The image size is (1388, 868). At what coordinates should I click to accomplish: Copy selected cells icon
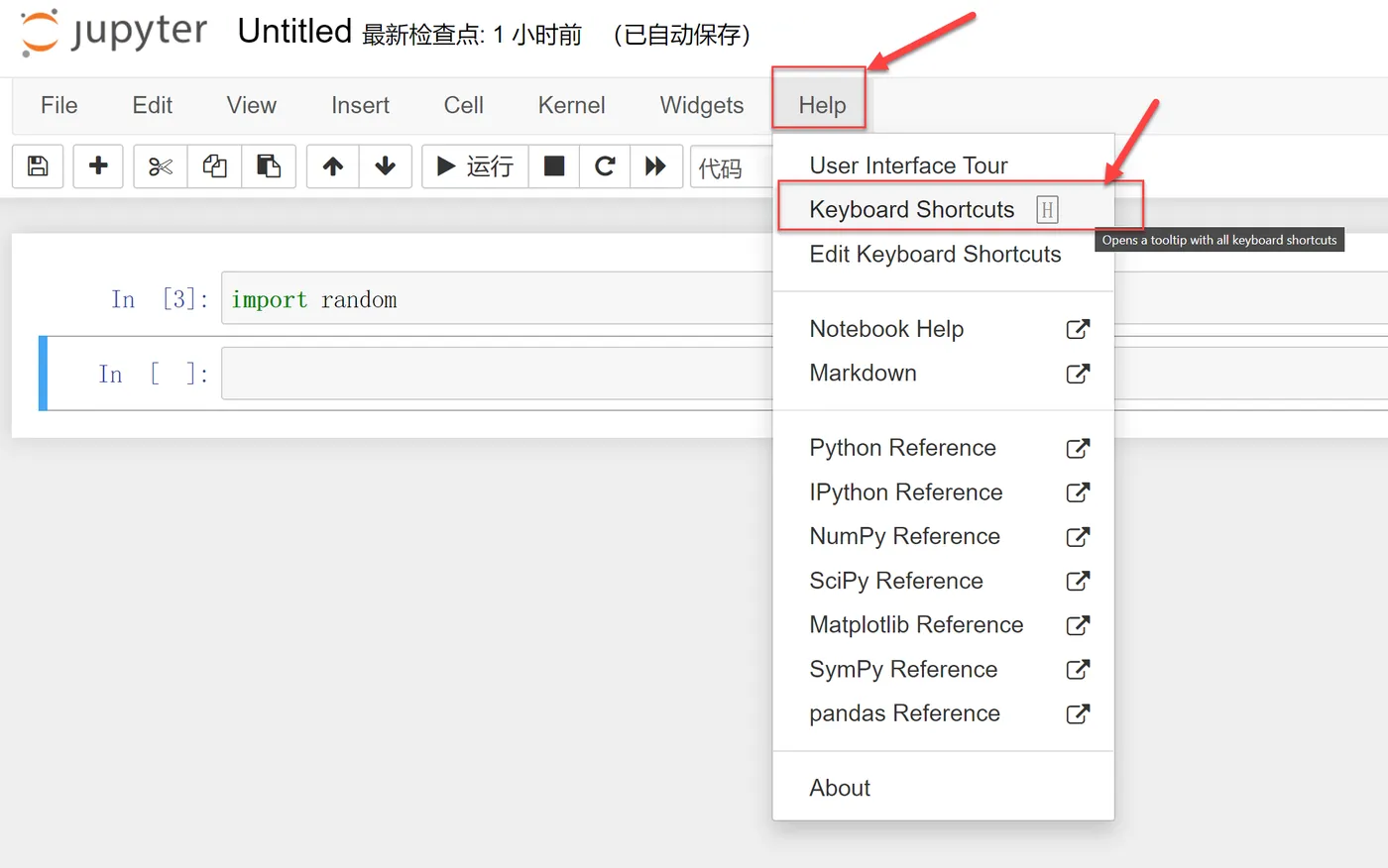coord(214,165)
